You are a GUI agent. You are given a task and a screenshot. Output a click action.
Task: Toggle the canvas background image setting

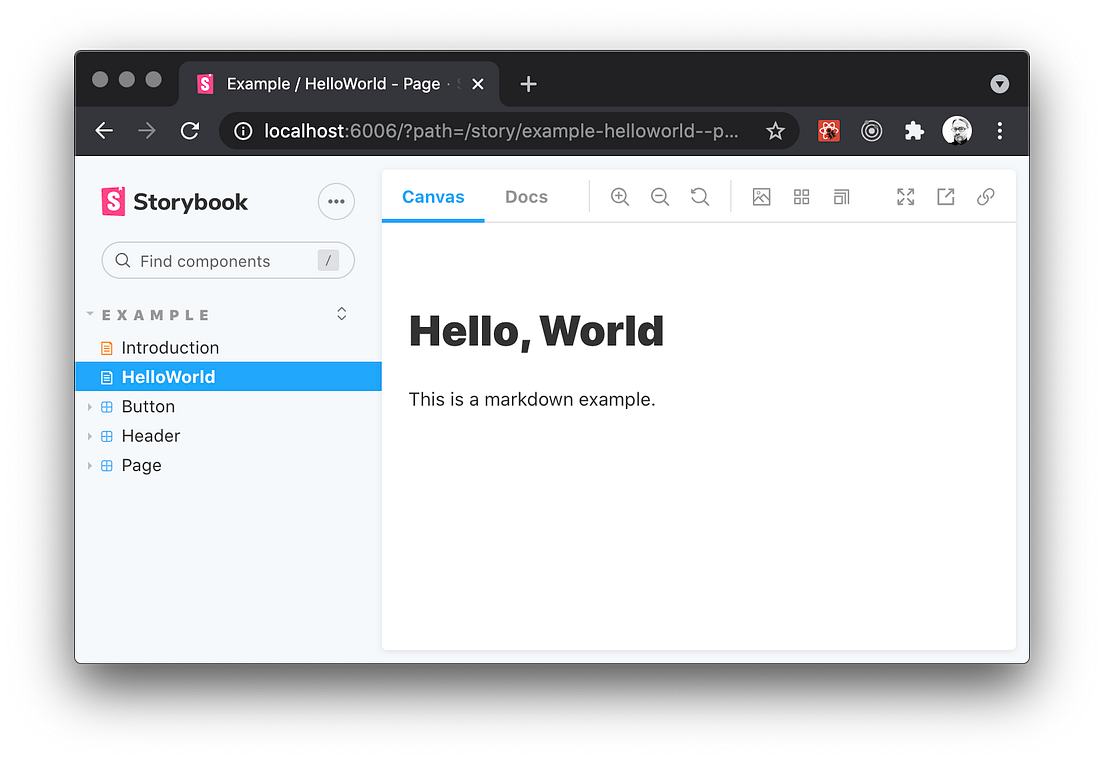click(761, 196)
